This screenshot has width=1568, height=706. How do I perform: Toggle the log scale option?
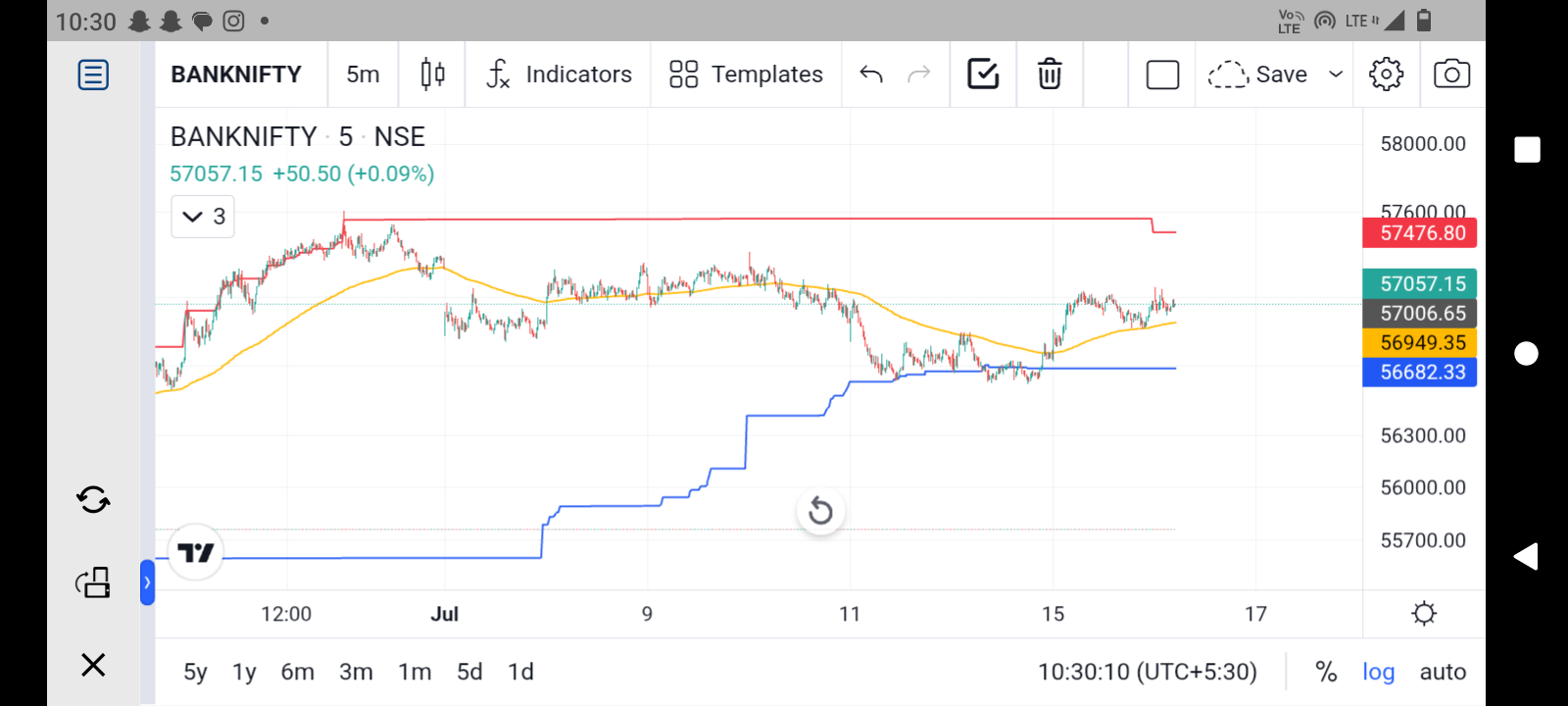click(1378, 672)
